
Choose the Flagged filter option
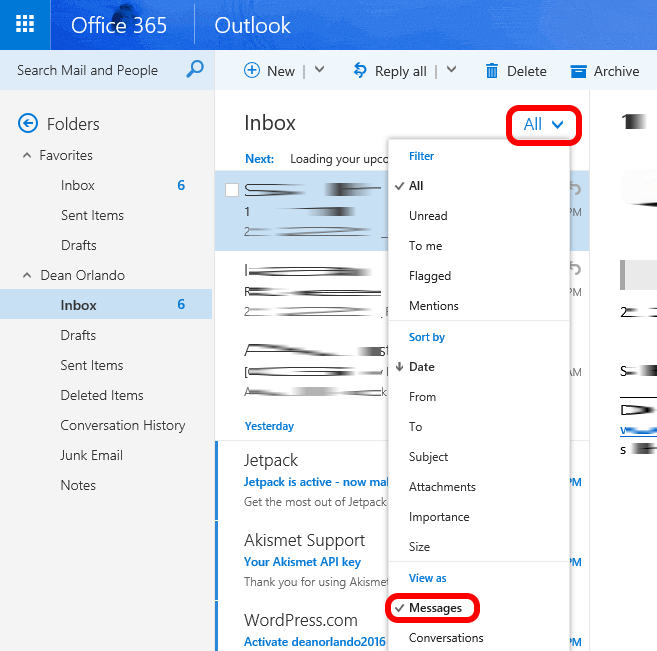pyautogui.click(x=430, y=276)
